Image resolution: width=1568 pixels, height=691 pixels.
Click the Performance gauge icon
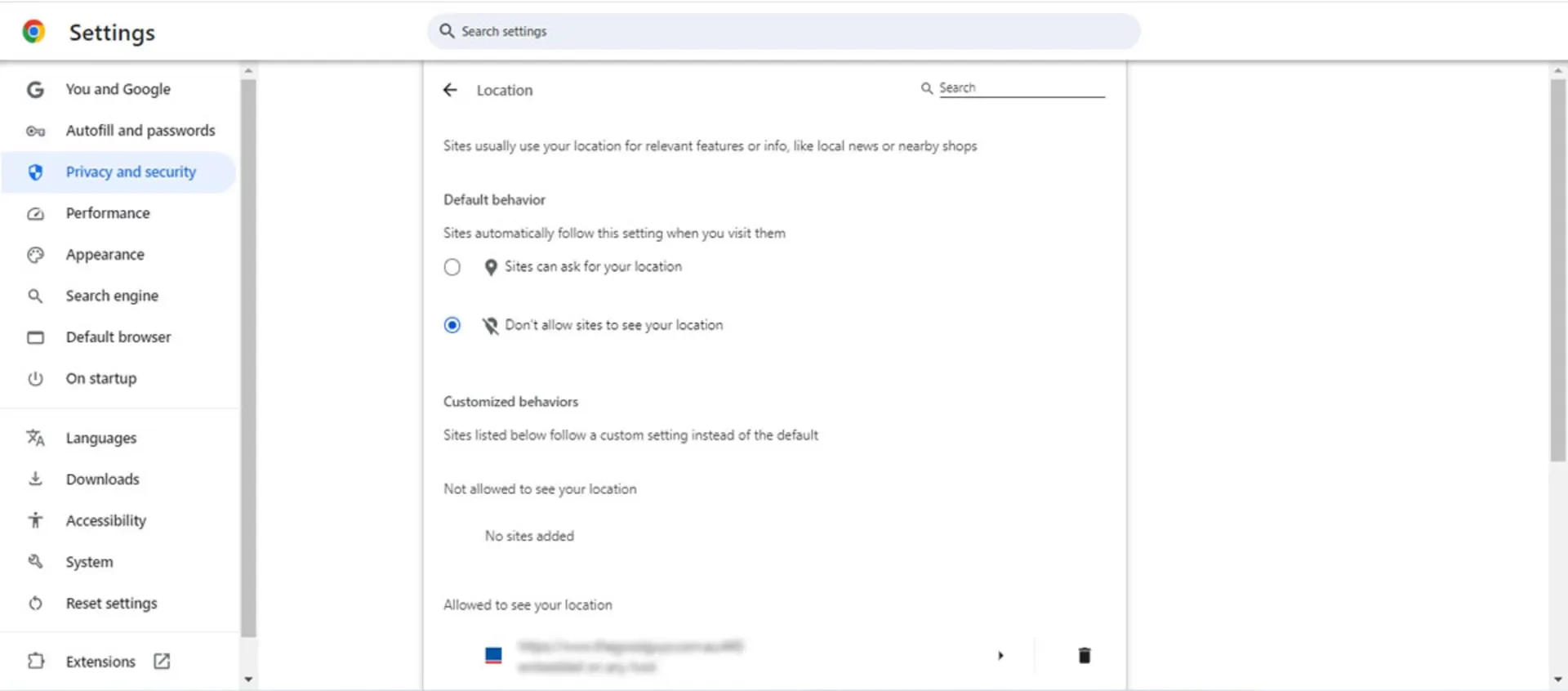pyautogui.click(x=35, y=214)
